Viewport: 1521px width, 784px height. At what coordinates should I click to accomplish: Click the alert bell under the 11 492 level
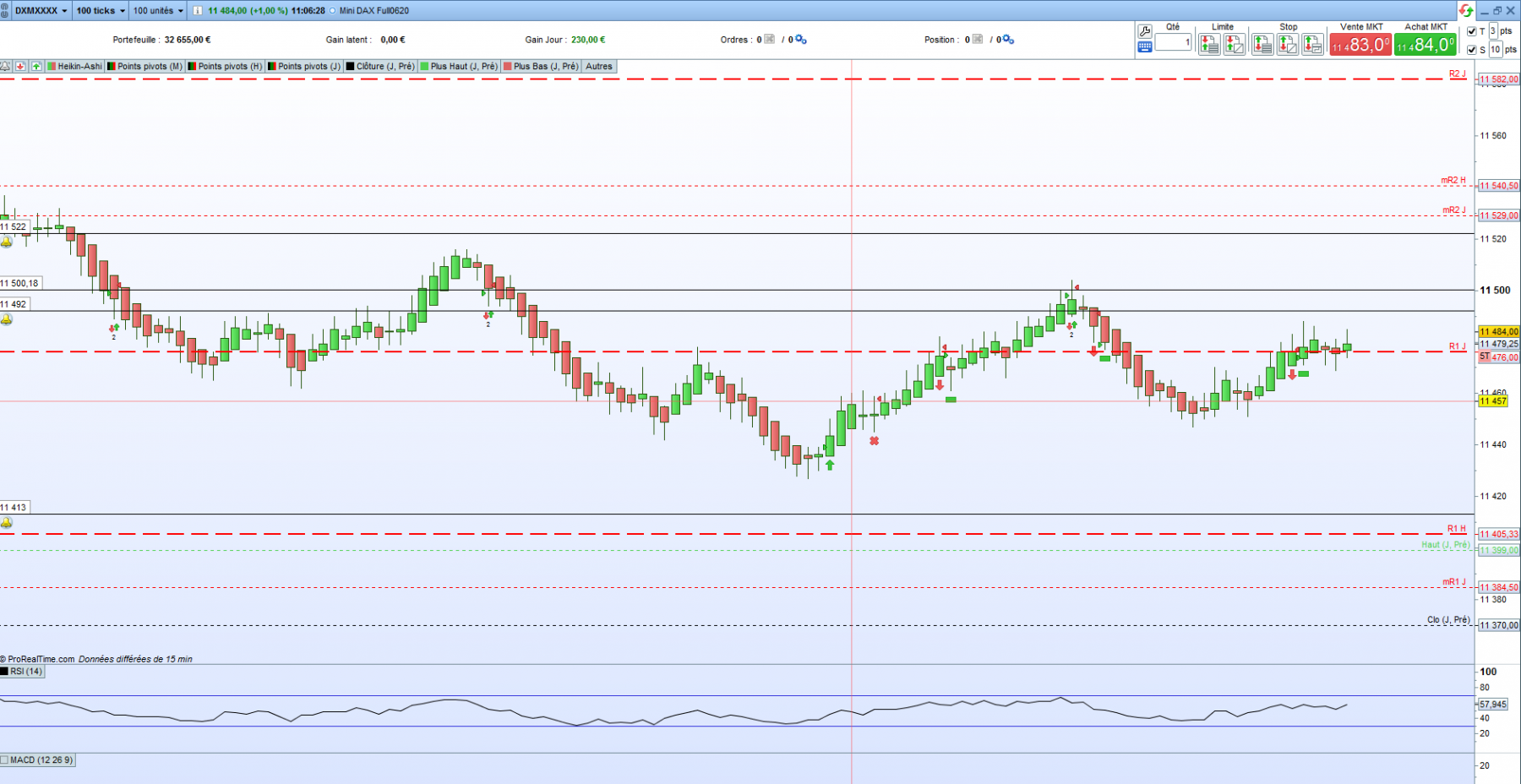[x=6, y=319]
